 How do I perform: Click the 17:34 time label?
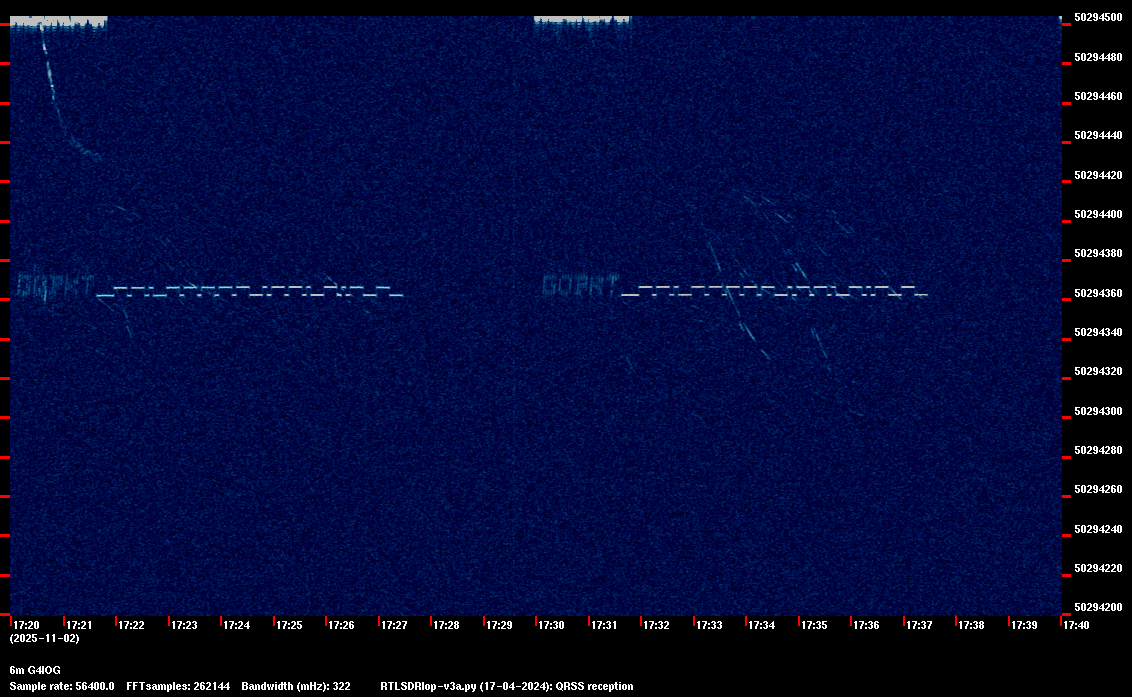coord(762,625)
